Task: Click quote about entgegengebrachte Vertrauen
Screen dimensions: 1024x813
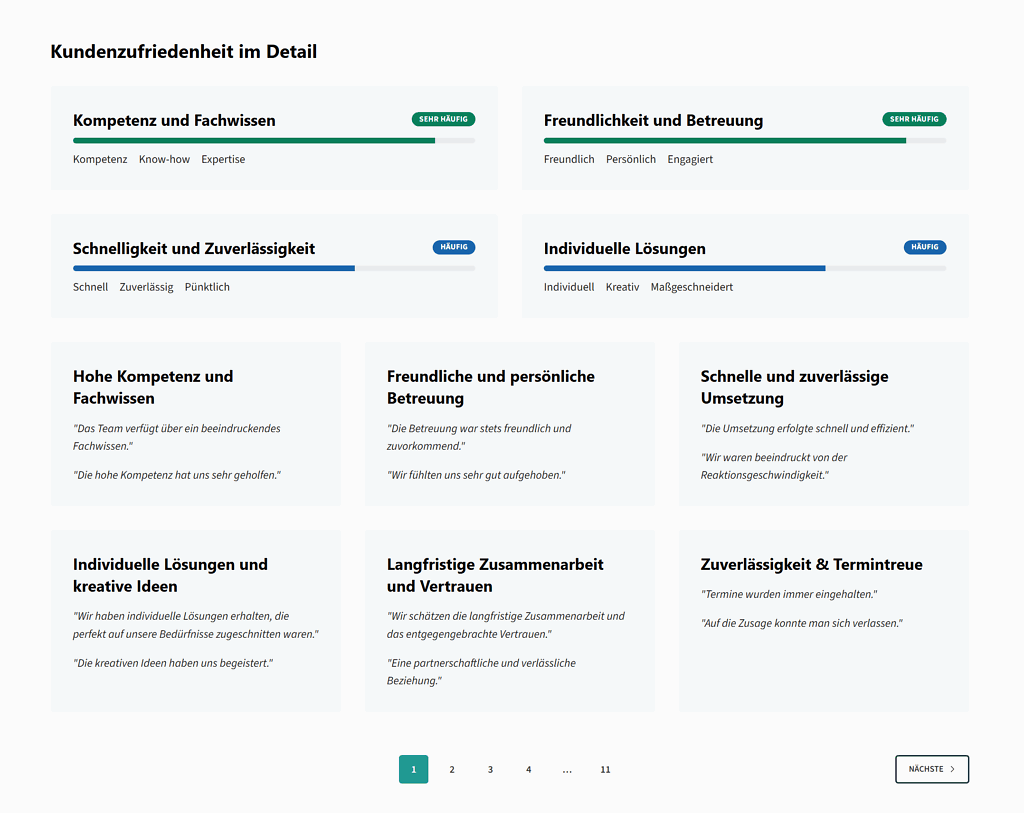Action: (x=506, y=625)
